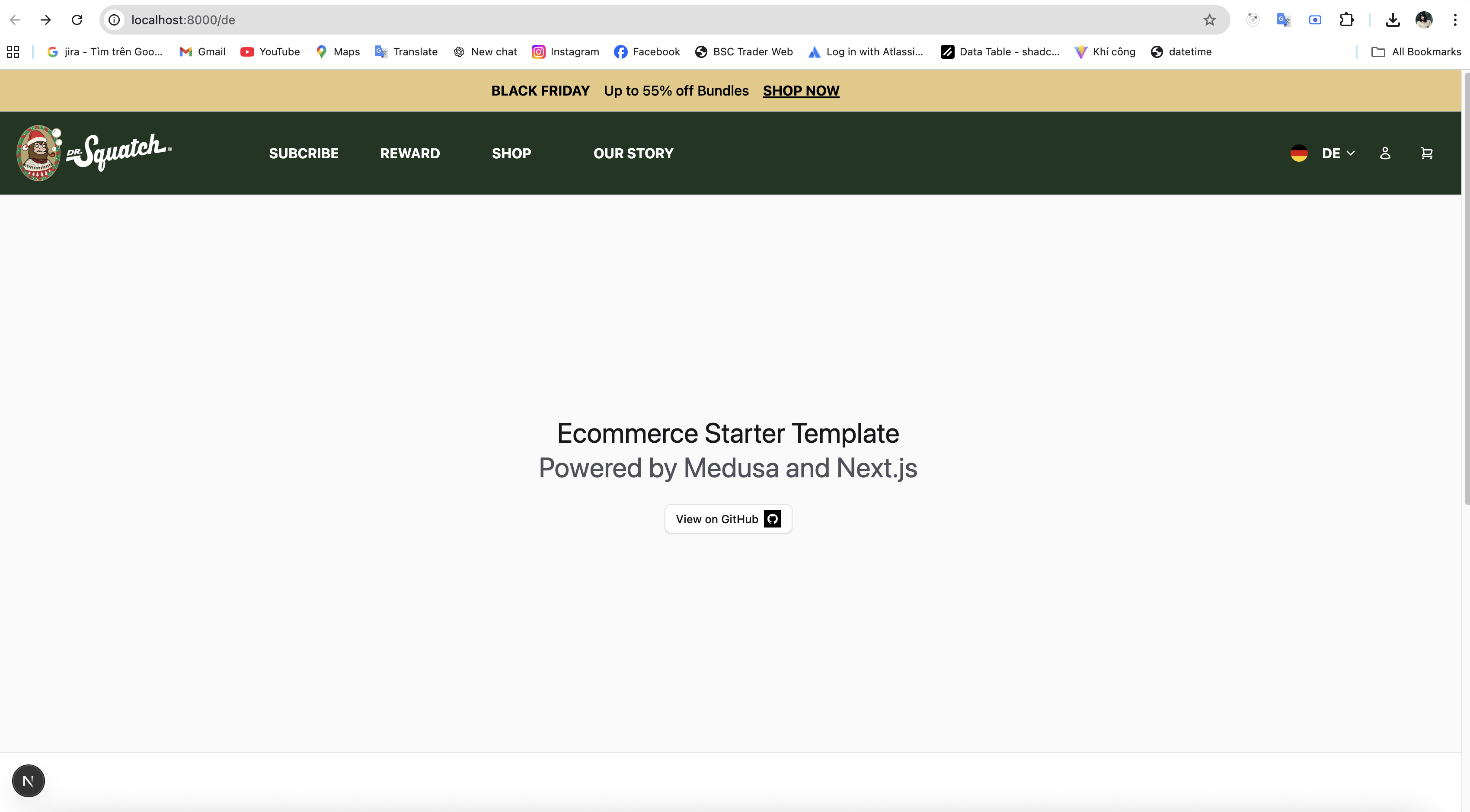Click the German flag icon
The width and height of the screenshot is (1470, 812).
1299,153
